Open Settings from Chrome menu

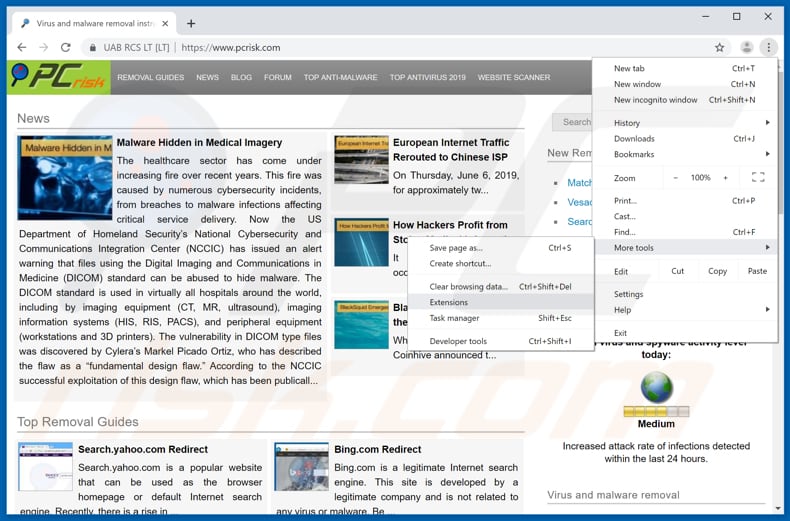point(629,294)
